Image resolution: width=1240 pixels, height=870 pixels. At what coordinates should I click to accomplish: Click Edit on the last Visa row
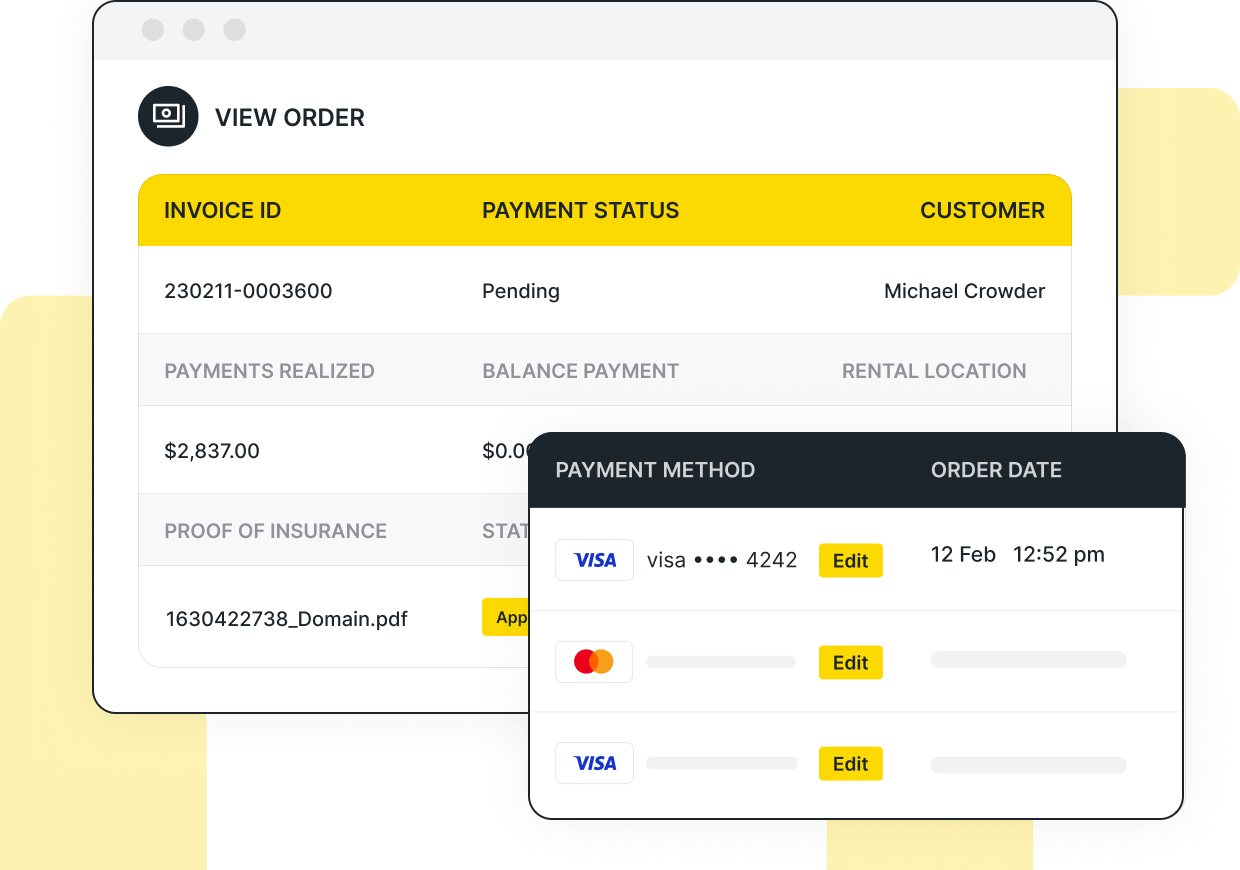(x=850, y=763)
